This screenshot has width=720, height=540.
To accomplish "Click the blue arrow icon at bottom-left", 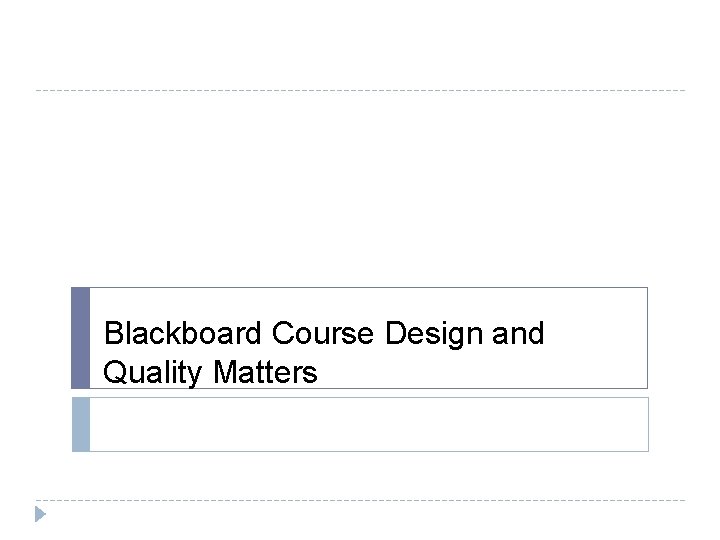I will click(x=40, y=515).
